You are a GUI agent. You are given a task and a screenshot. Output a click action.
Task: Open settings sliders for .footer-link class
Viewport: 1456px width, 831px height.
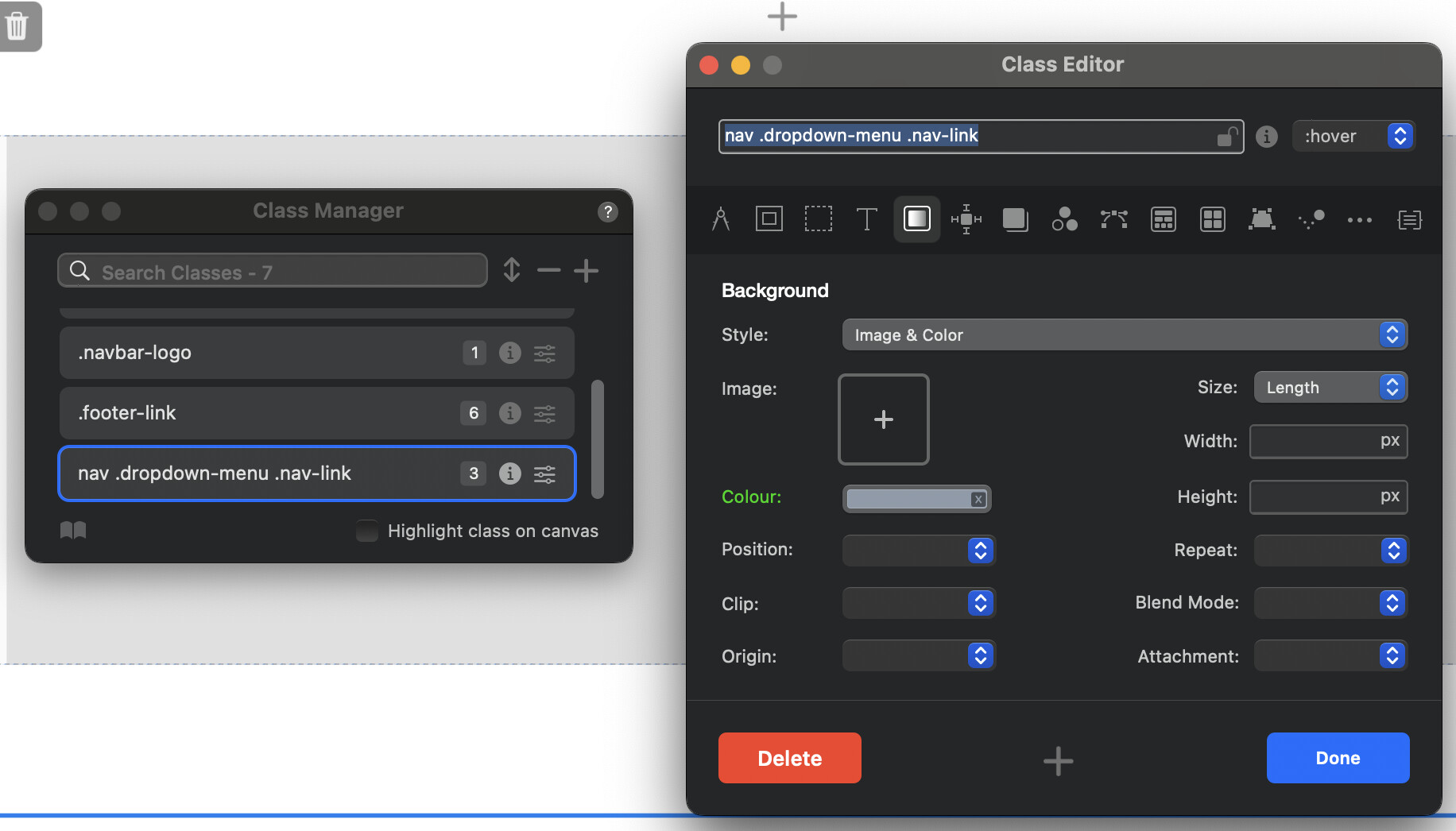point(544,413)
